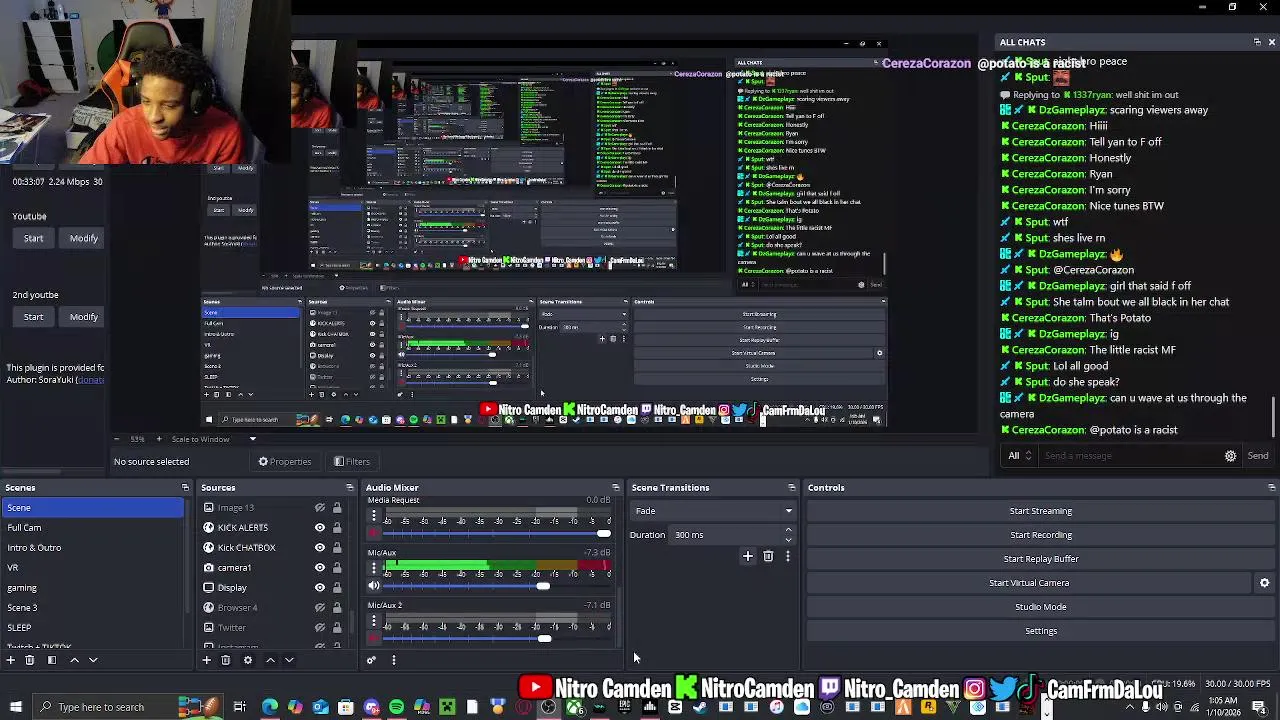Click Start Virtual Camera button

click(1029, 583)
